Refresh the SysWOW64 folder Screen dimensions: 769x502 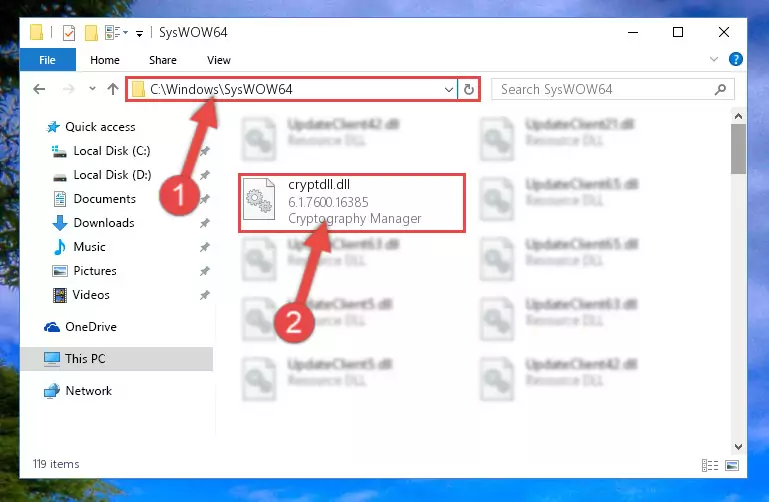pyautogui.click(x=469, y=90)
